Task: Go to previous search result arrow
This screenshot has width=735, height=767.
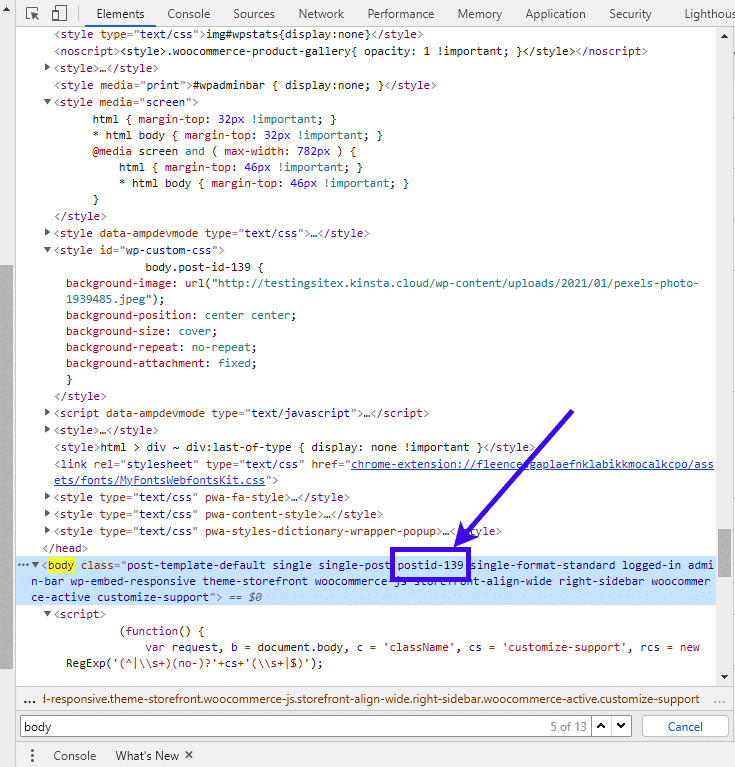Action: [601, 726]
